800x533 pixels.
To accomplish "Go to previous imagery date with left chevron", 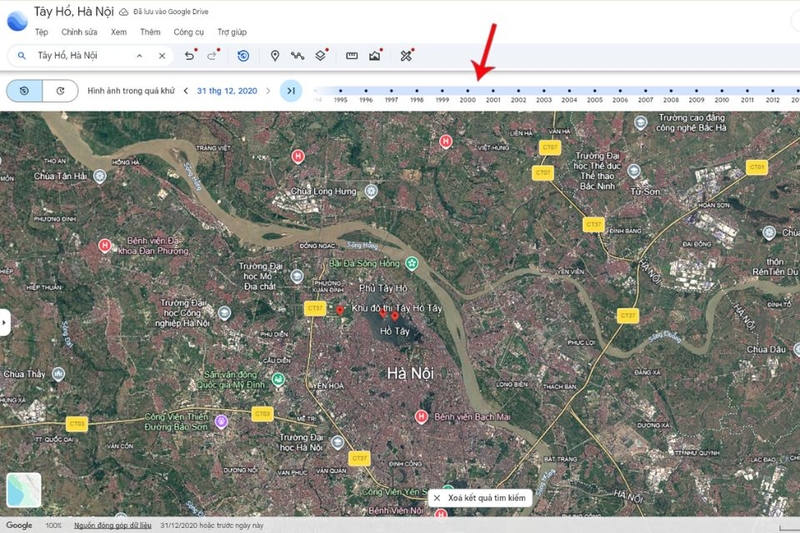I will pos(186,91).
